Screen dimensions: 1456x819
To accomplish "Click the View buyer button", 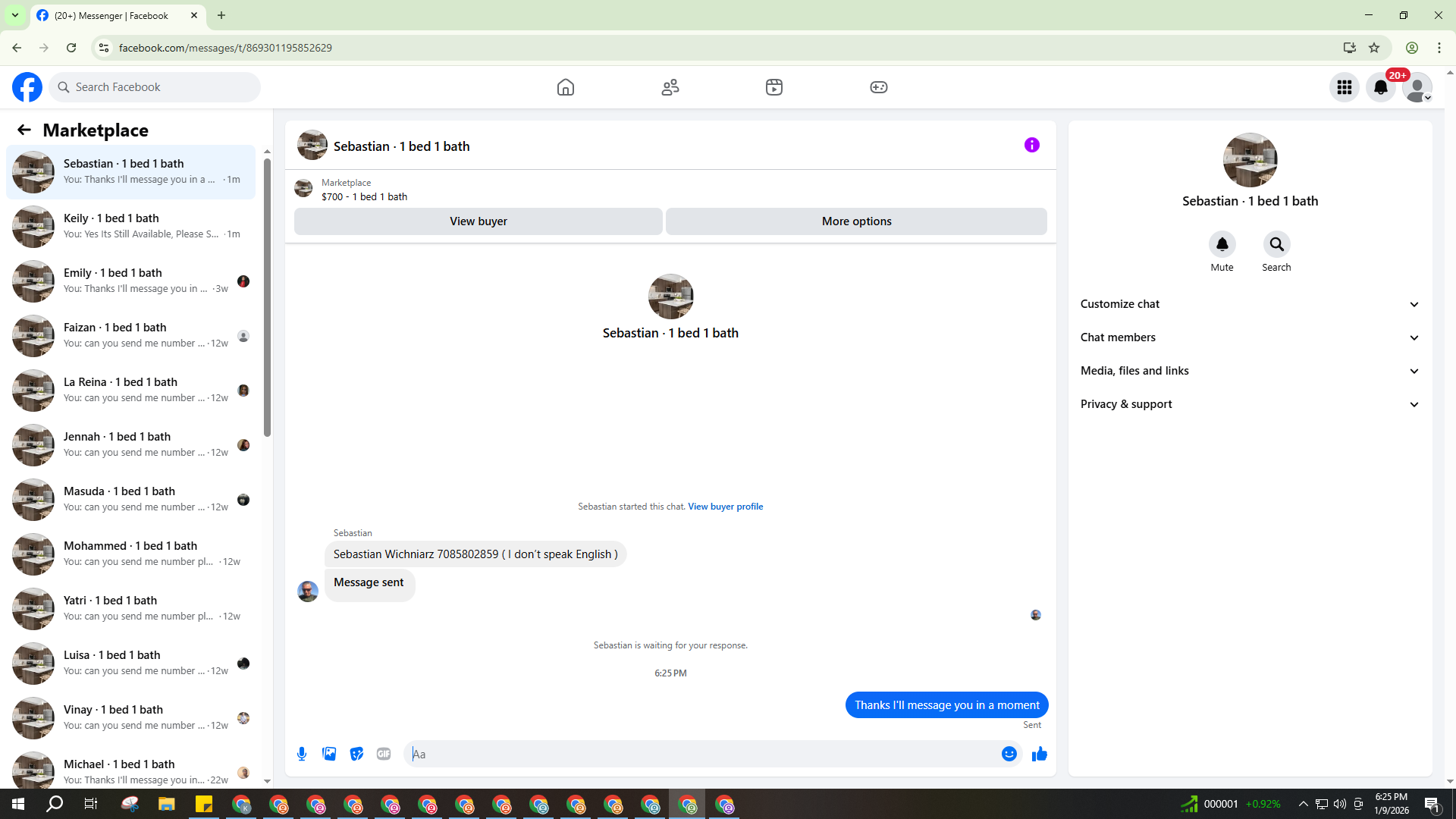I will (478, 221).
